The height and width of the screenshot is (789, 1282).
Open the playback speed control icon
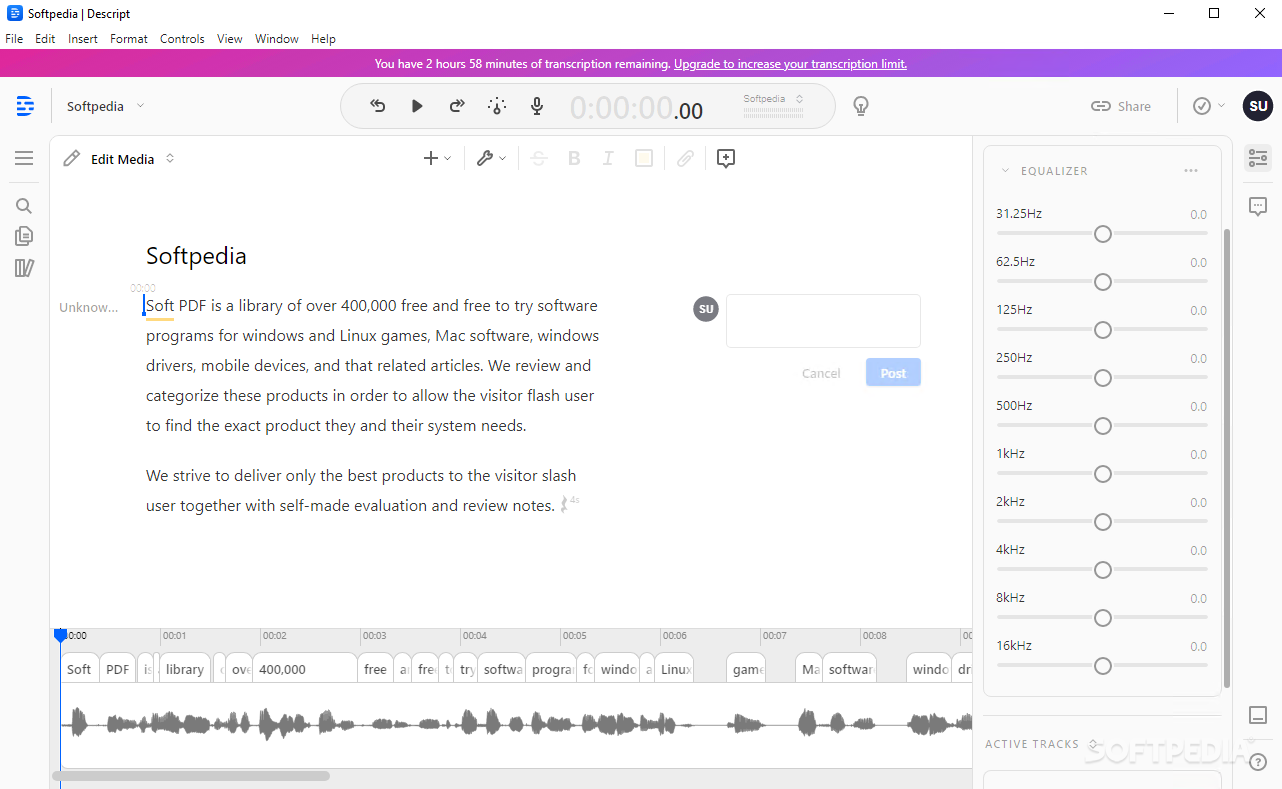tap(497, 106)
